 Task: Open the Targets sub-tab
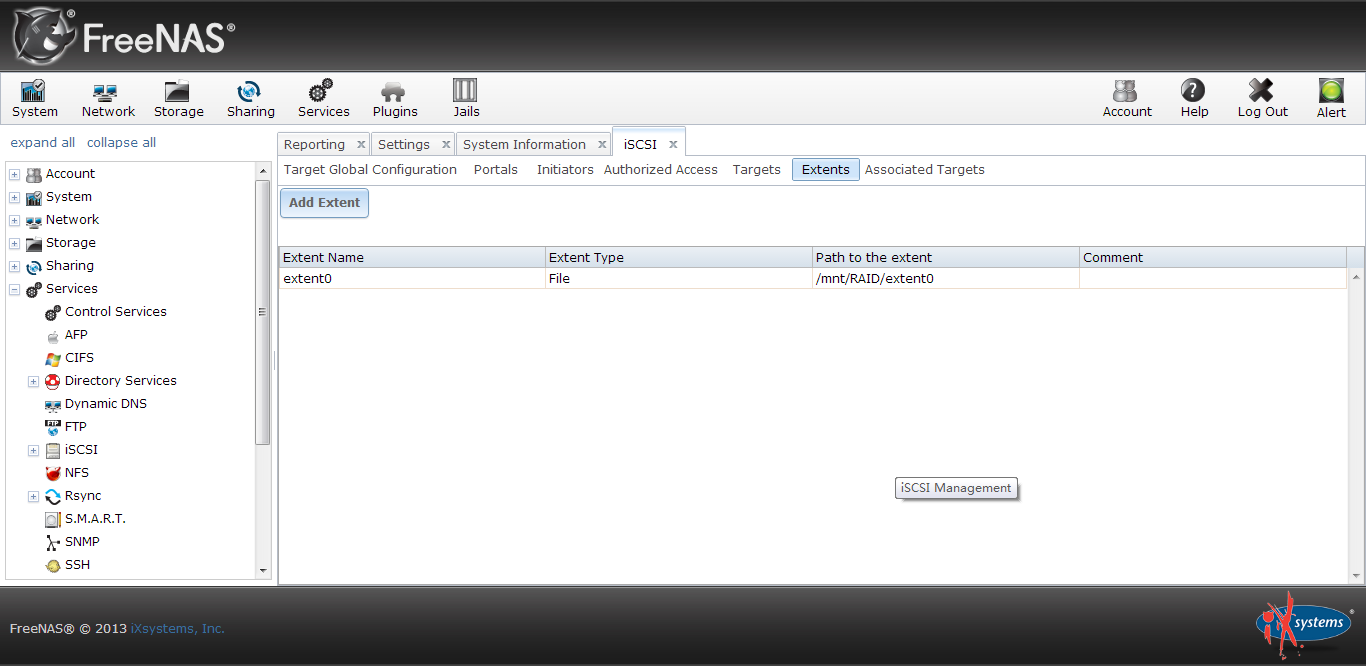pos(757,170)
